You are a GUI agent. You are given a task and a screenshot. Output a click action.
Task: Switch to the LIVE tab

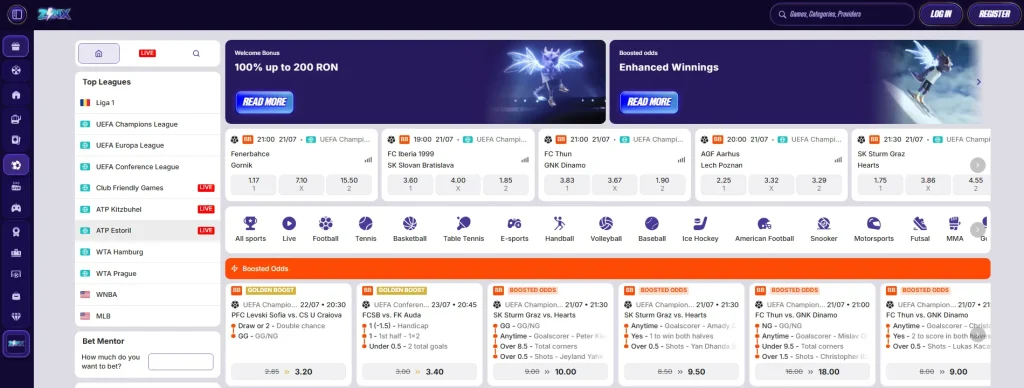(x=147, y=54)
